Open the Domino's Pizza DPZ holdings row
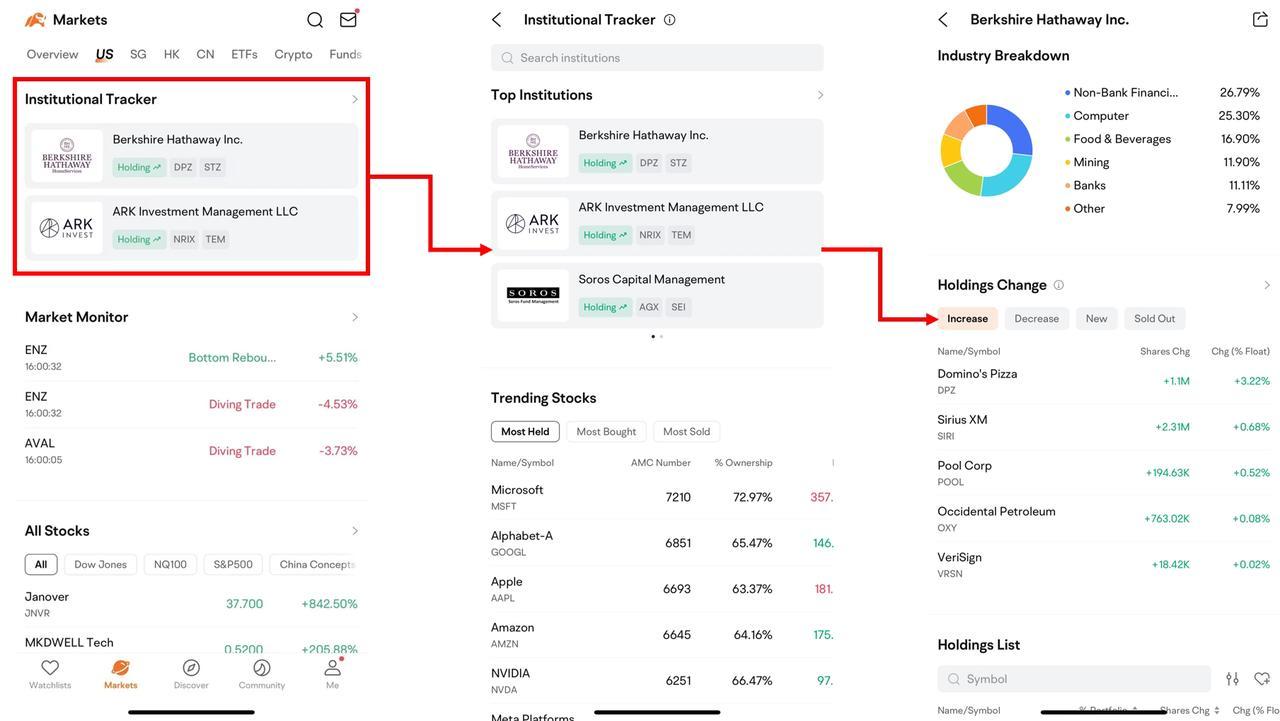Image resolution: width=1280 pixels, height=721 pixels. [1104, 381]
